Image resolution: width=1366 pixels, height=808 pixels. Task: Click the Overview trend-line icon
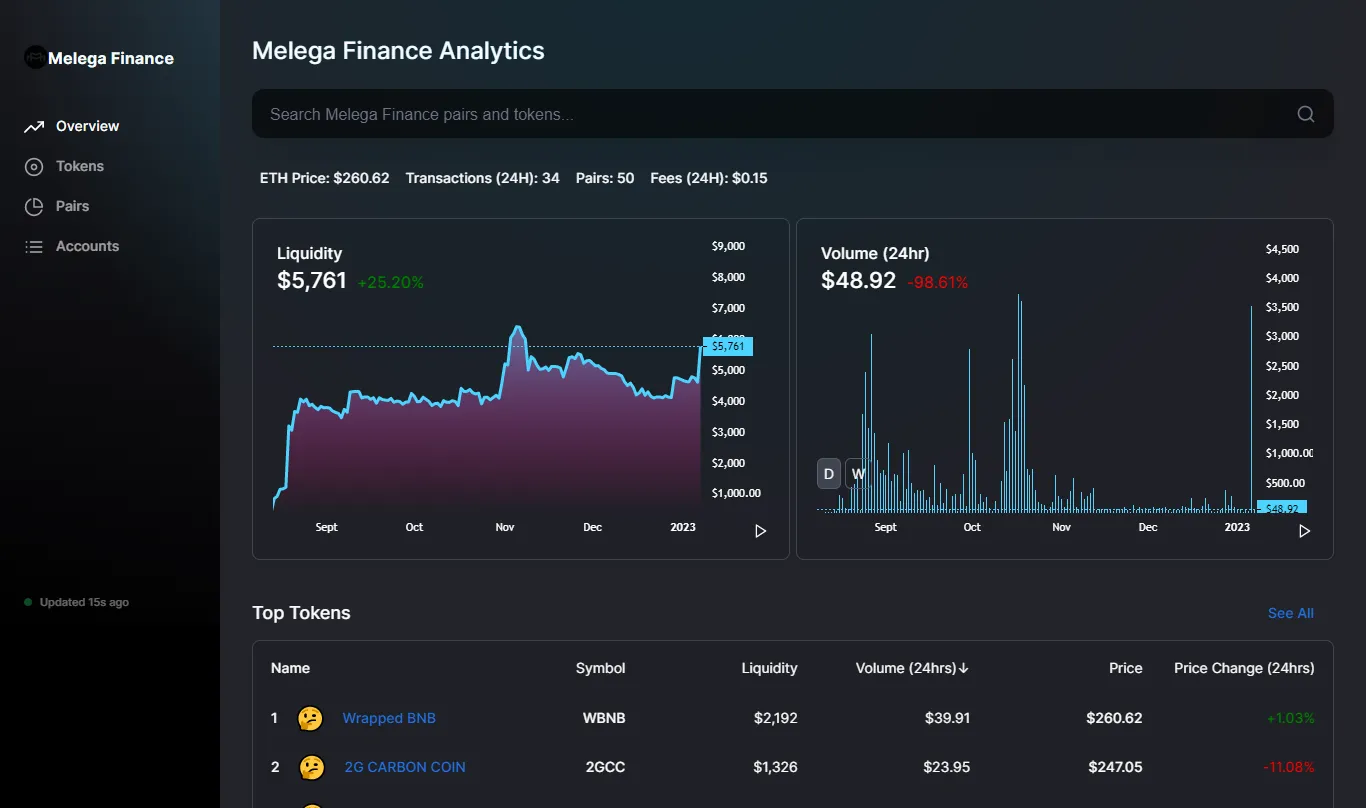34,126
